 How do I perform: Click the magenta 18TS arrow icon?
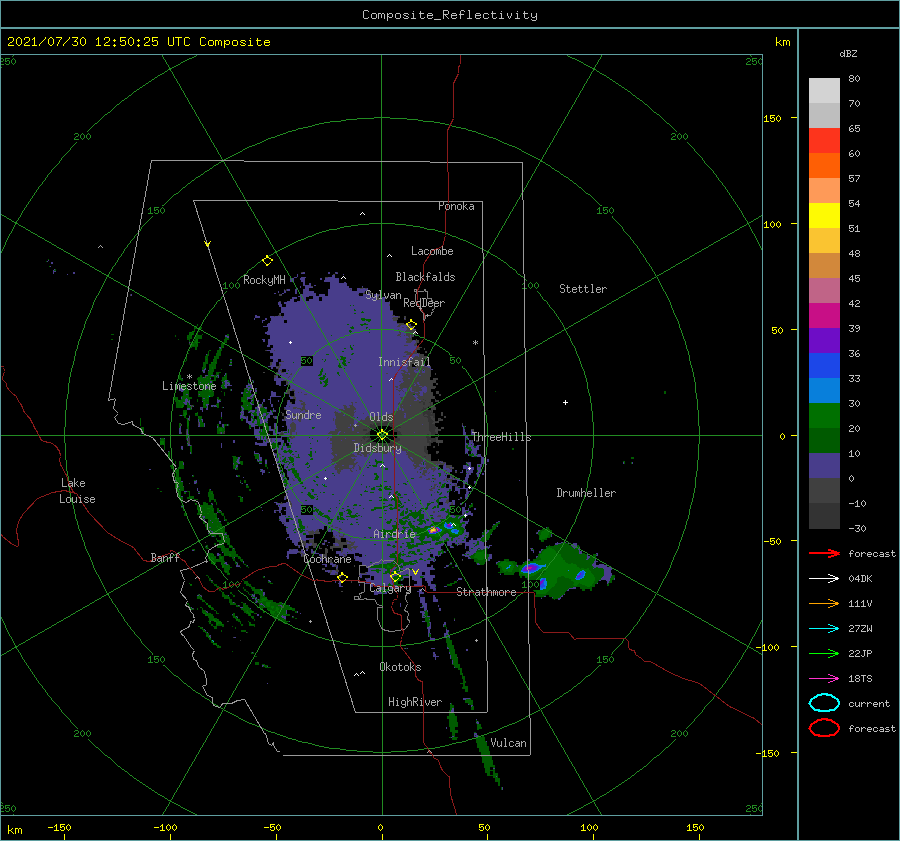click(824, 679)
